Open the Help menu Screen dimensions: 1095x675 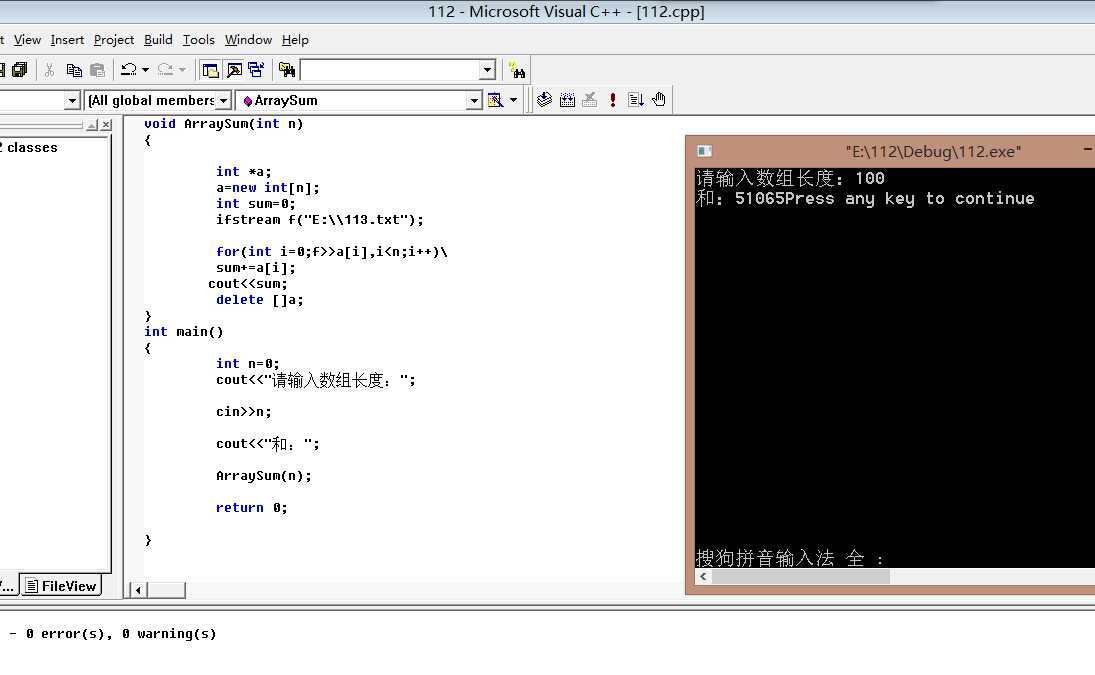(295, 40)
